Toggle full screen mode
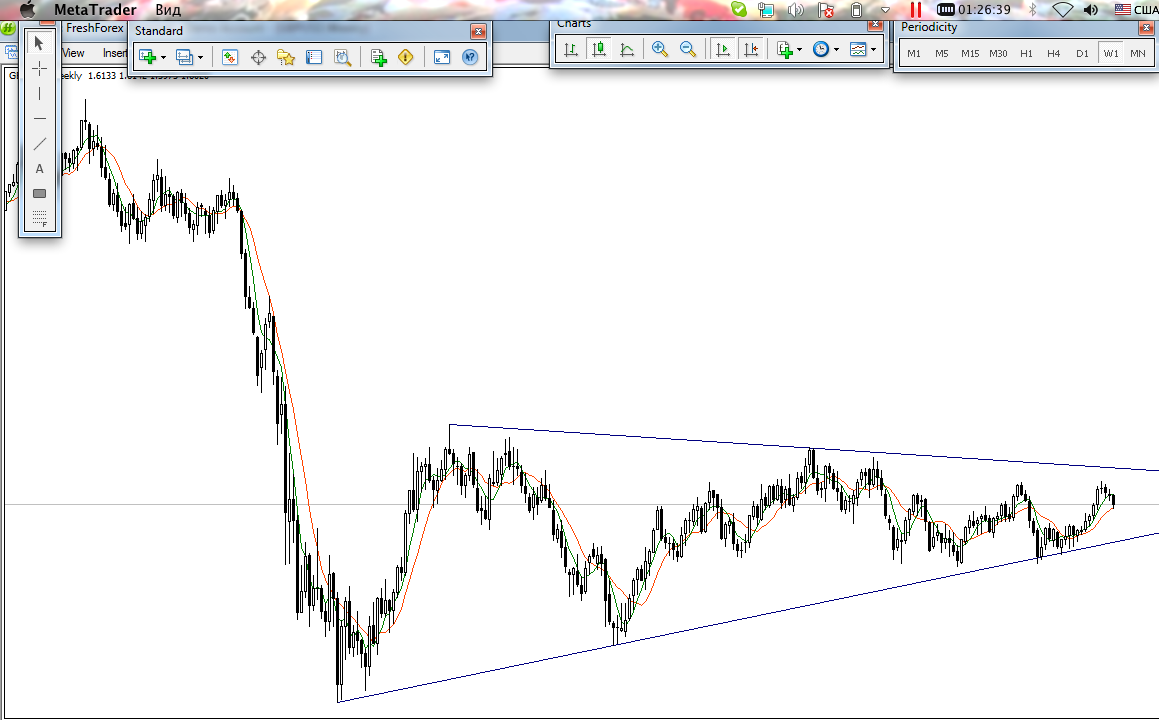Screen dimensions: 1159x720 coord(442,57)
